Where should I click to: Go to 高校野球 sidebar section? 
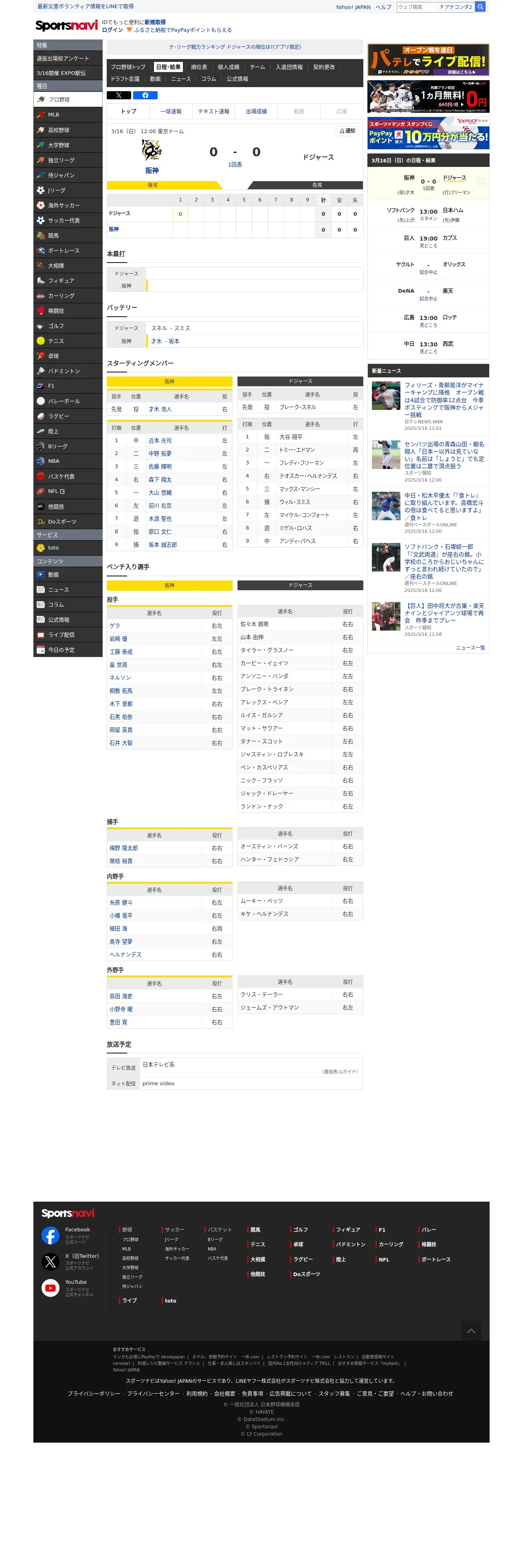pyautogui.click(x=68, y=130)
